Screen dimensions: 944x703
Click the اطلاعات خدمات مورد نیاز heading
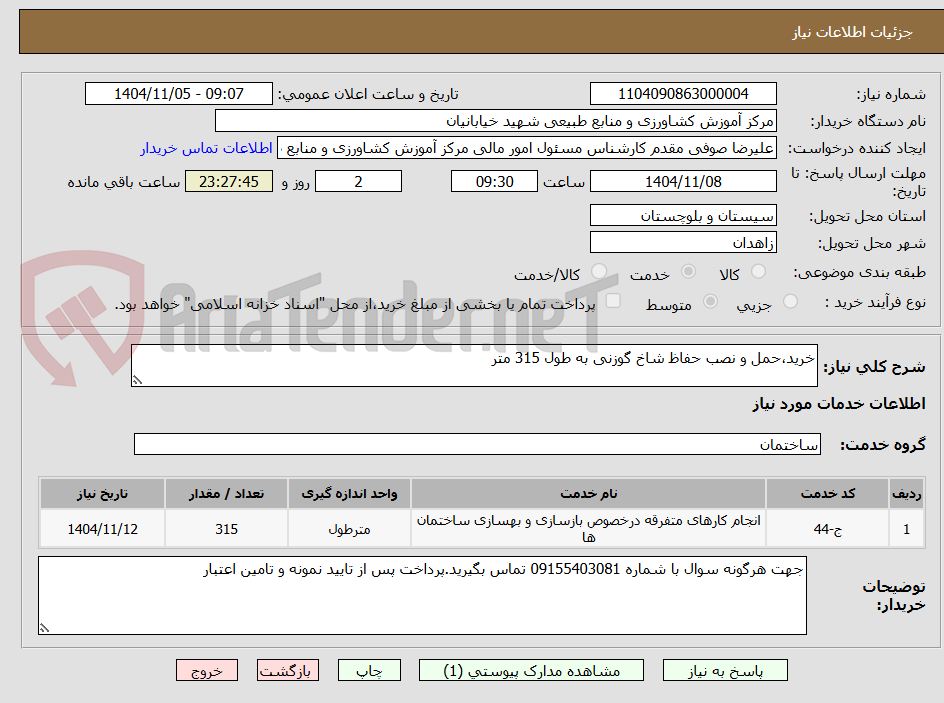[839, 404]
